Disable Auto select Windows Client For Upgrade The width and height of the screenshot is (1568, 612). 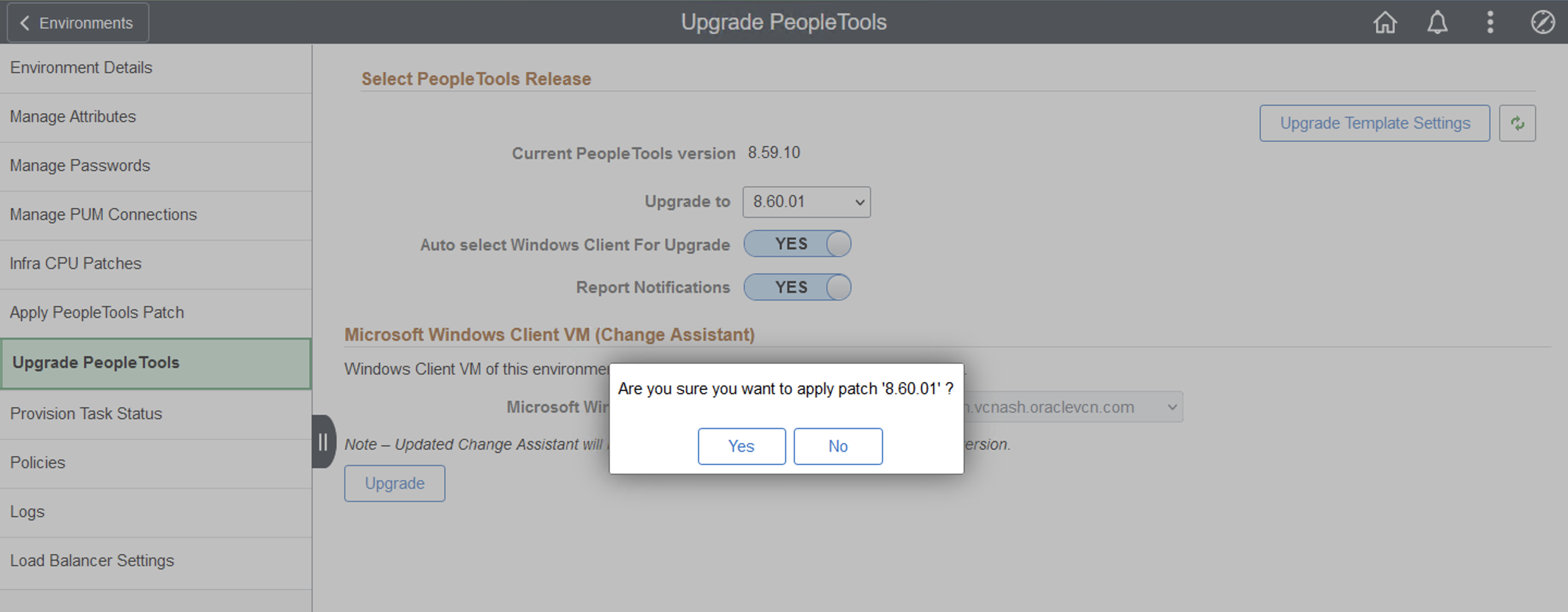coord(798,243)
